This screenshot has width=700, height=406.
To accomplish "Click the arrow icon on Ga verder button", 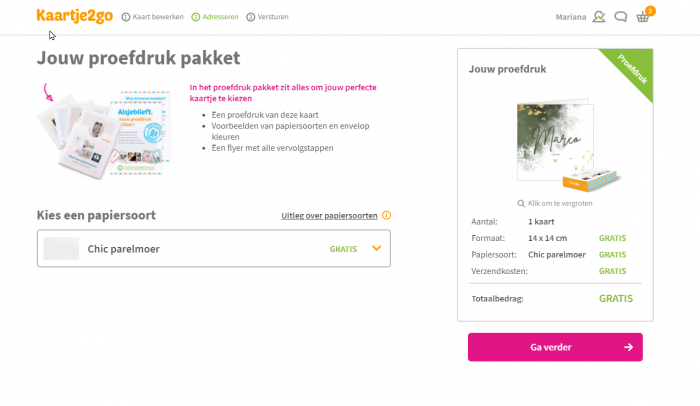I will coord(628,347).
